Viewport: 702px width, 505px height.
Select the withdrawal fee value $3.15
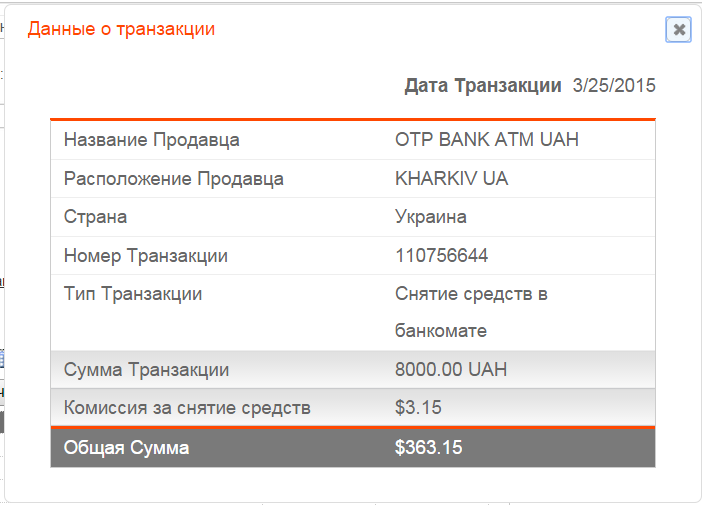pos(418,408)
